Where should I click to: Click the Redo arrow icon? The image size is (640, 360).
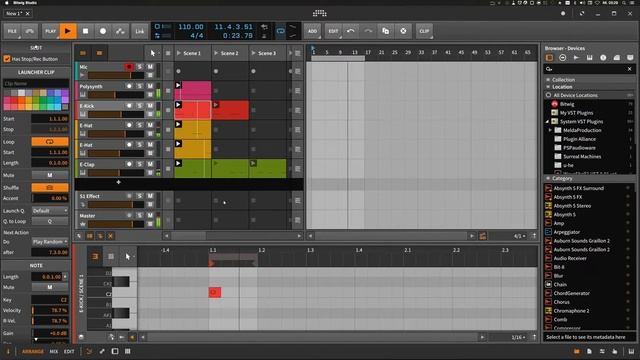click(368, 31)
